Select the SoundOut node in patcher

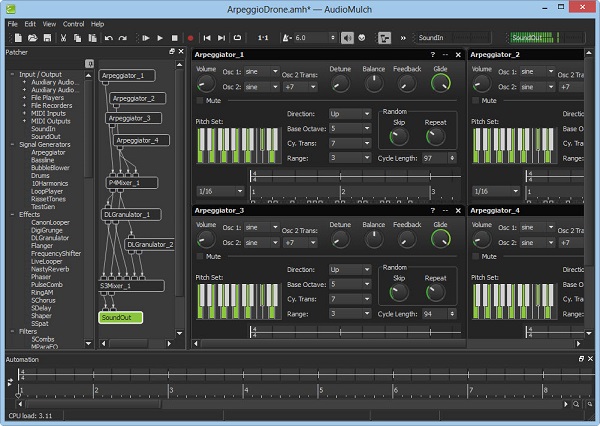click(121, 317)
